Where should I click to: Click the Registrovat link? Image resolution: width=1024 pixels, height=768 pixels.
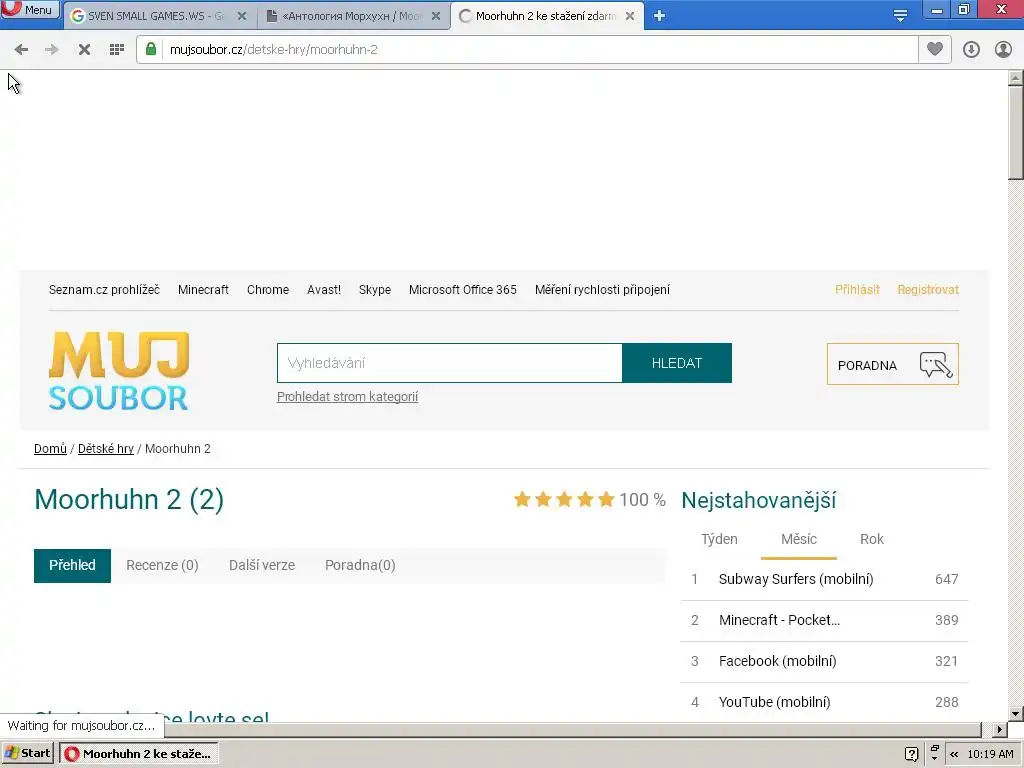coord(928,290)
